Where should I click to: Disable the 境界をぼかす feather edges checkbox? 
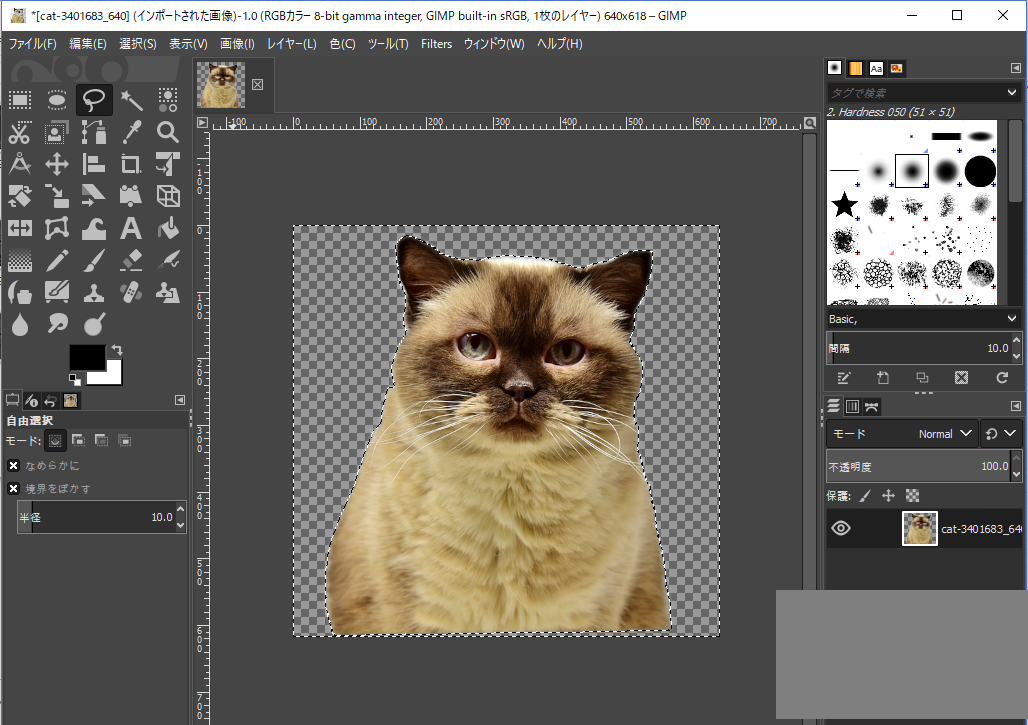pyautogui.click(x=14, y=488)
